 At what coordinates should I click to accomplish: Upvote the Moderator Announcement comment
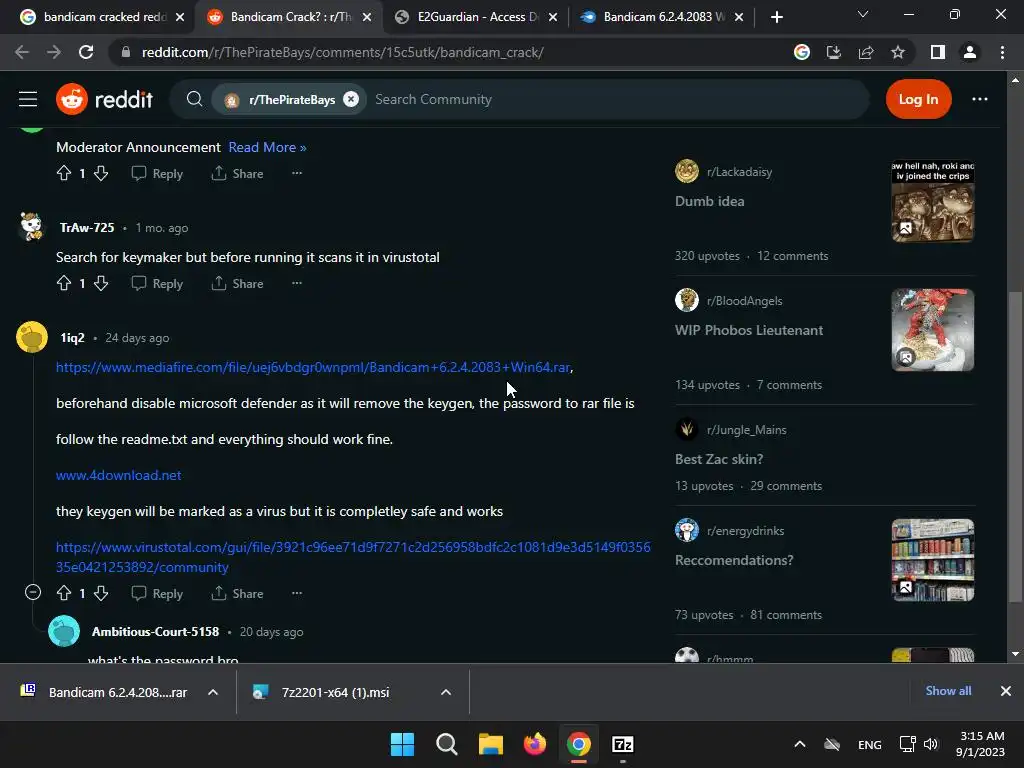pyautogui.click(x=64, y=173)
